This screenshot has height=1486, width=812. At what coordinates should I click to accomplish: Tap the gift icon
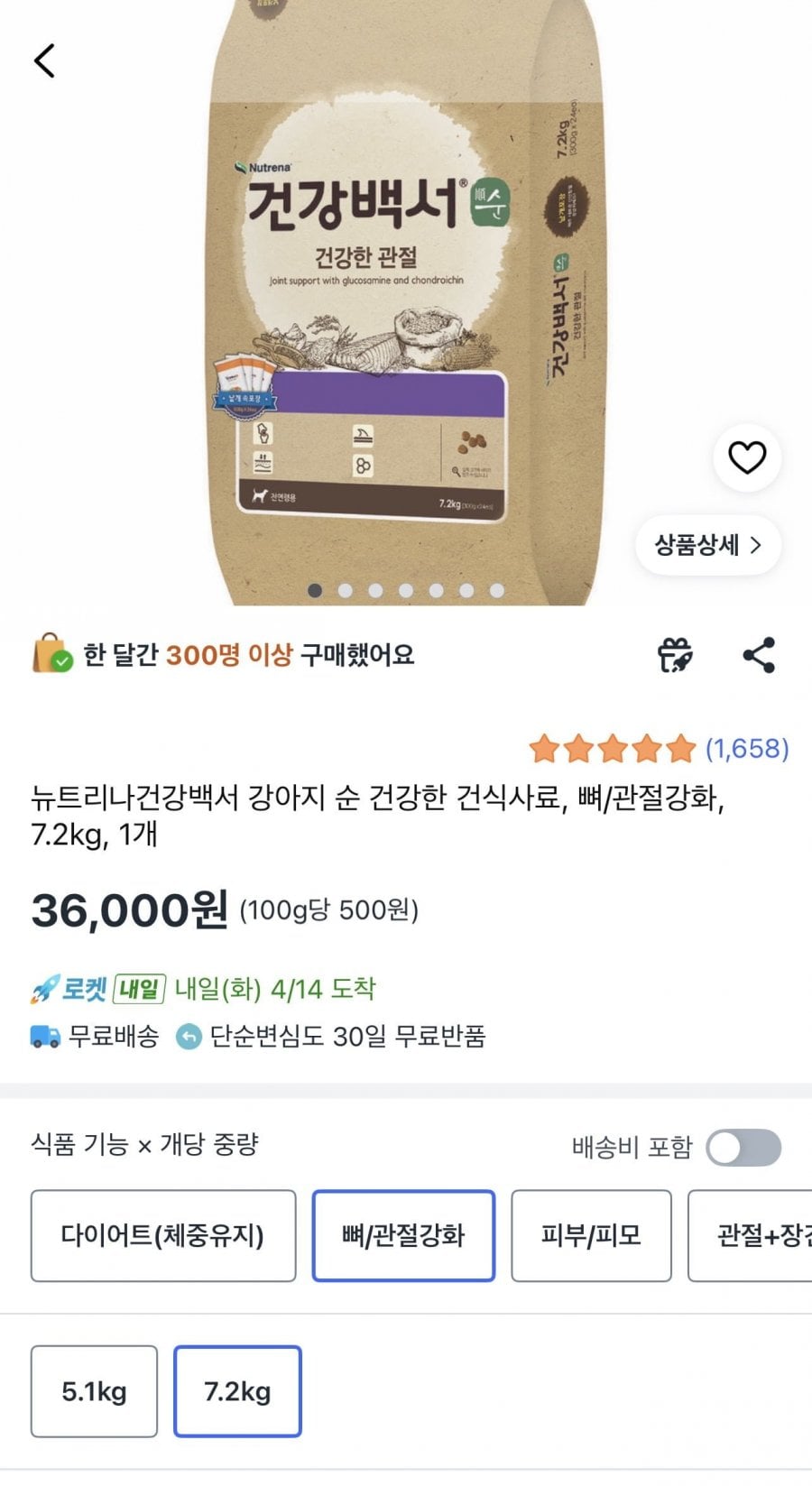pyautogui.click(x=675, y=655)
